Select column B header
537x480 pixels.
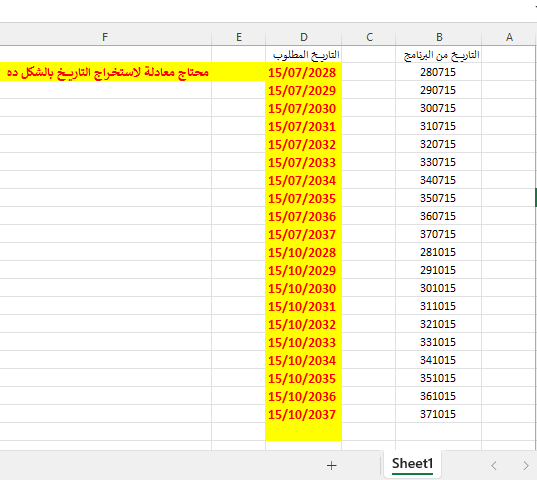point(439,37)
